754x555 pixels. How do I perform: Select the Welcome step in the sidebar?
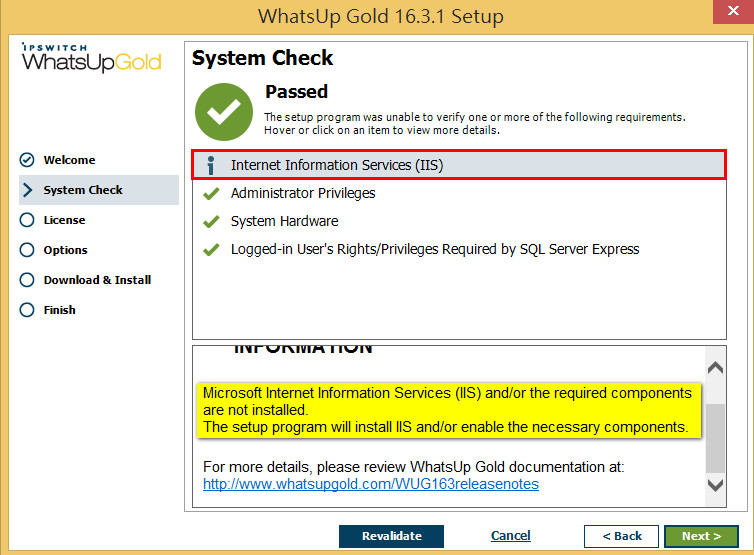coord(69,160)
